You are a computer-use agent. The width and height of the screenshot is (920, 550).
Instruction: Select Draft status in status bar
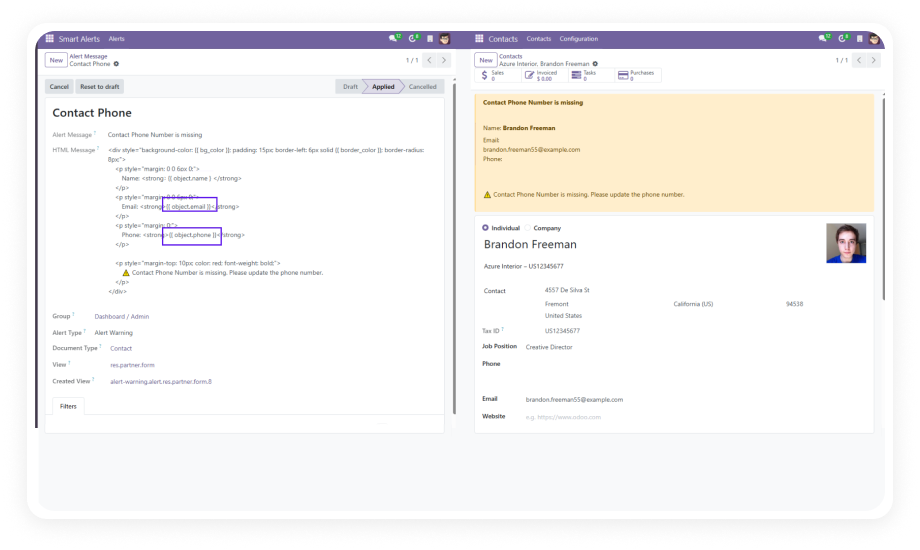(x=350, y=86)
